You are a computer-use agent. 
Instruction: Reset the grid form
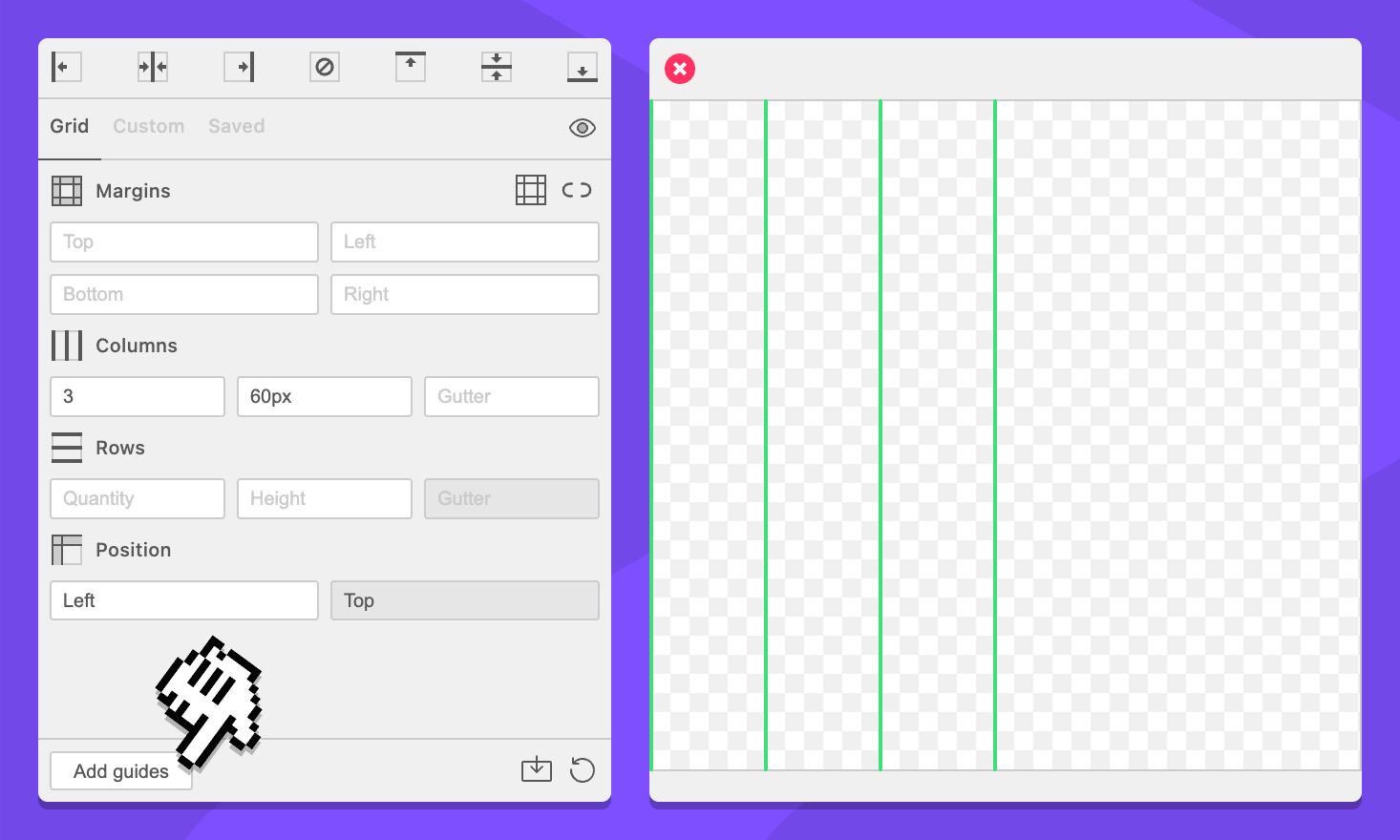pos(583,769)
